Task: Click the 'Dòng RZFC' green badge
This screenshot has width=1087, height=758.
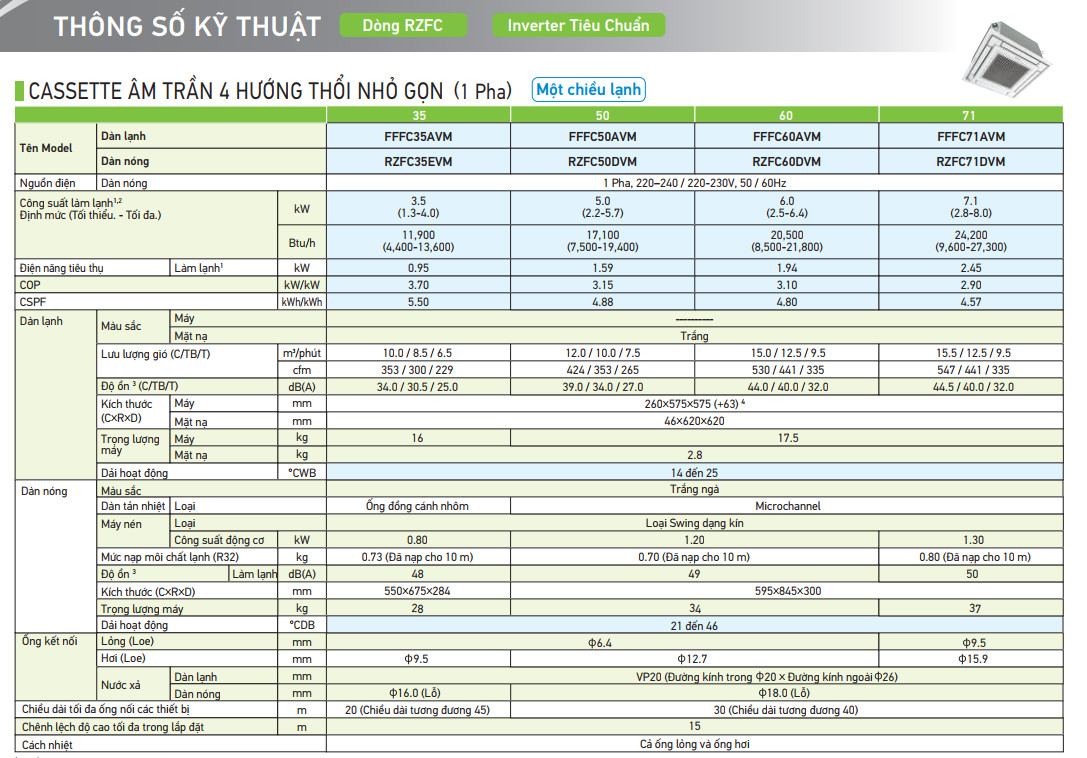Action: (x=403, y=26)
